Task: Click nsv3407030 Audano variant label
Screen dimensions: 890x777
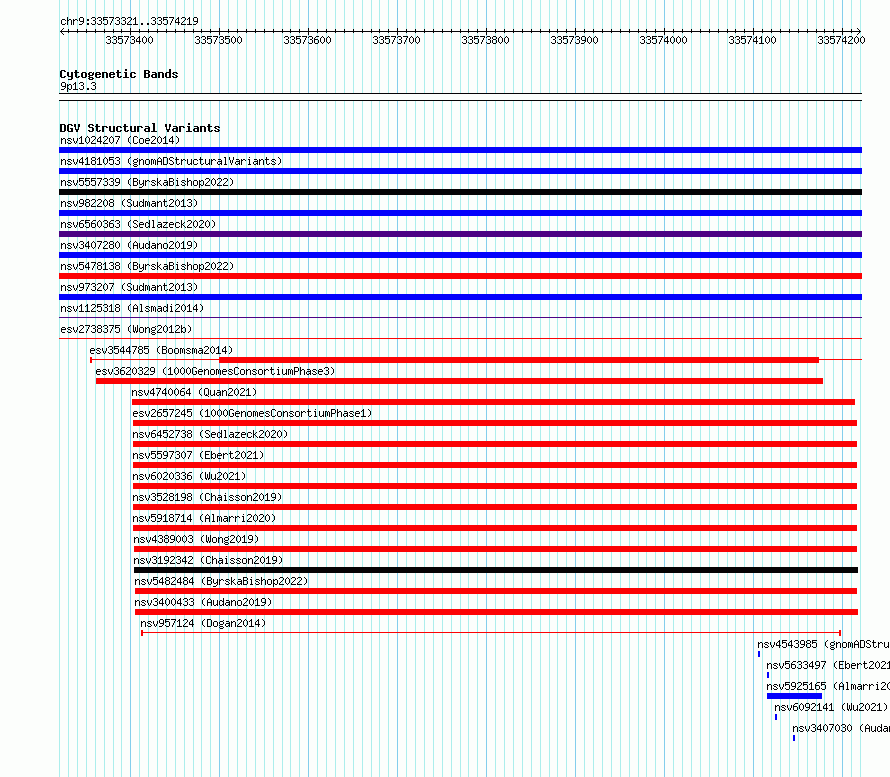Action: tap(841, 728)
